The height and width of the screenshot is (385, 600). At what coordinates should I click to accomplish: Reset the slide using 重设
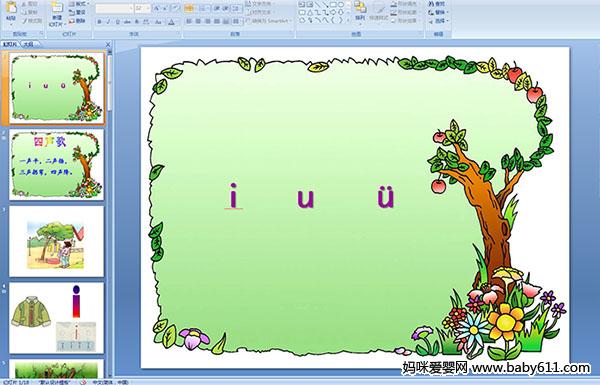click(x=77, y=12)
